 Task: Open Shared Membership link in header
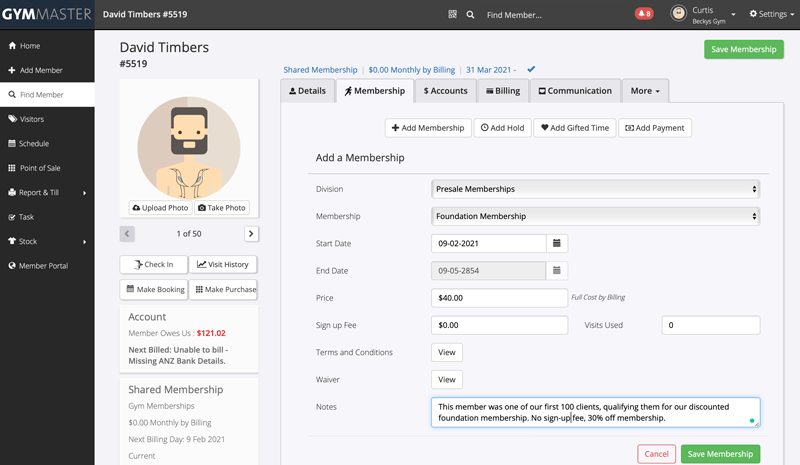[320, 70]
